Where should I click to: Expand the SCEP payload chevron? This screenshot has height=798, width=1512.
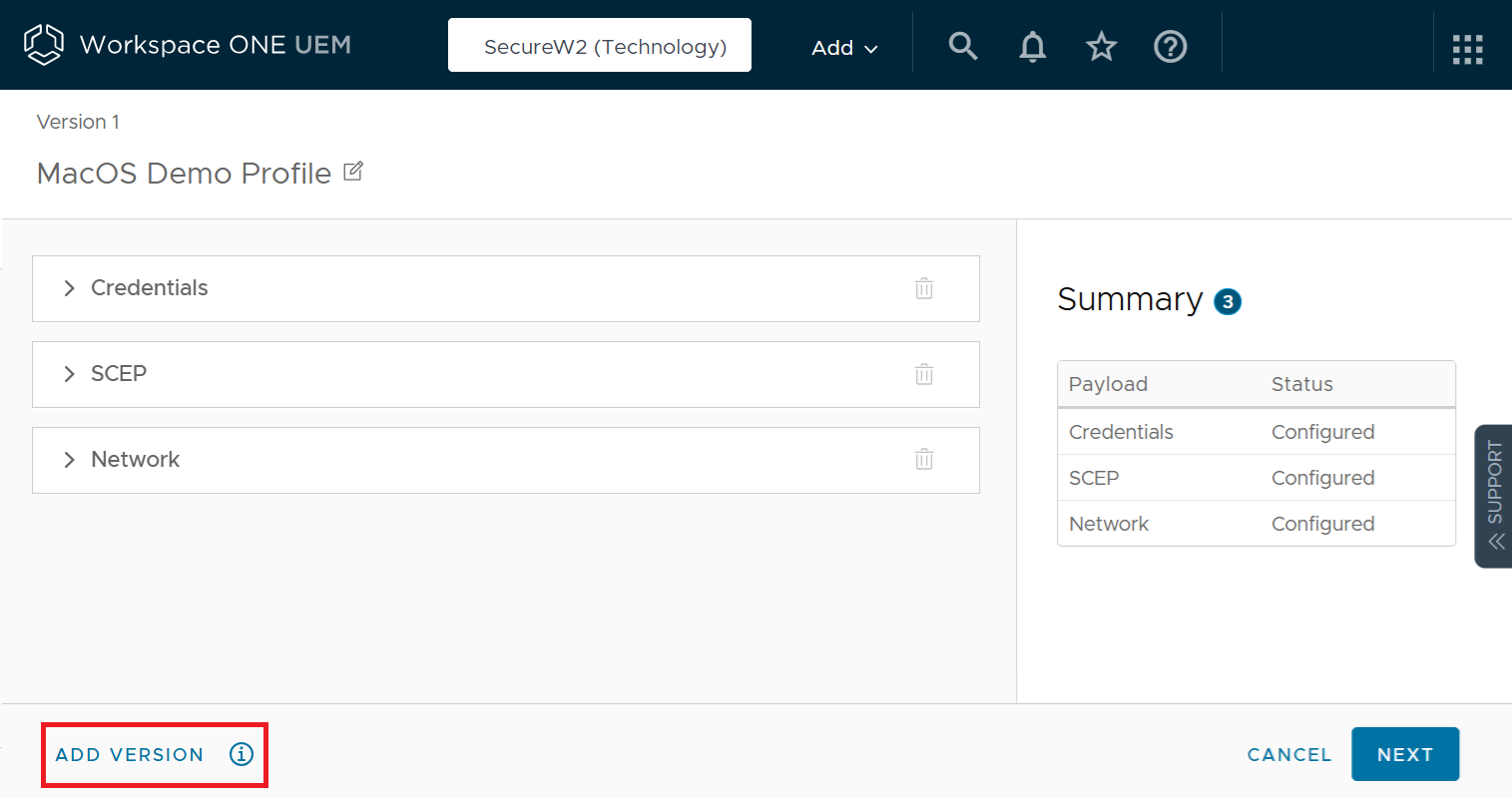69,374
